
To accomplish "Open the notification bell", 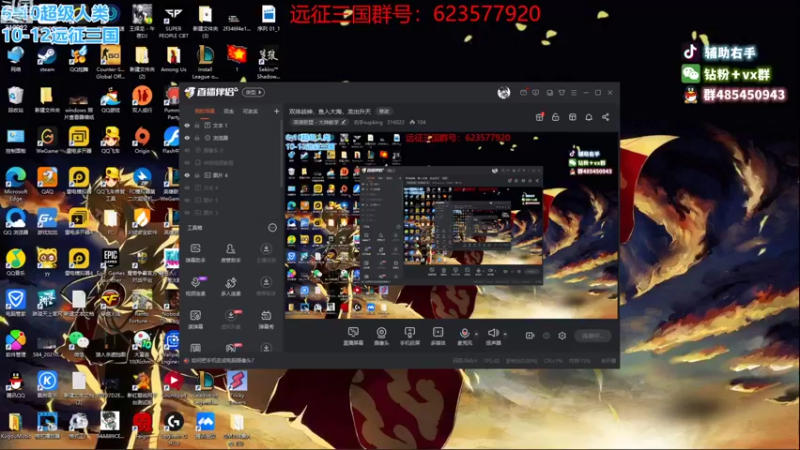I will (x=589, y=117).
